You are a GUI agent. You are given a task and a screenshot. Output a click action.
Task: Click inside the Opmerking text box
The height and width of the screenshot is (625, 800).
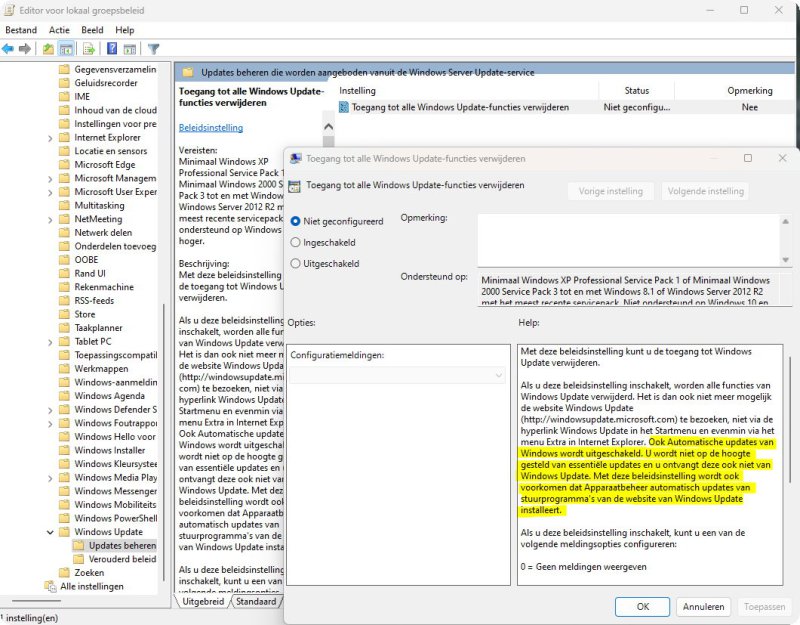pyautogui.click(x=629, y=239)
